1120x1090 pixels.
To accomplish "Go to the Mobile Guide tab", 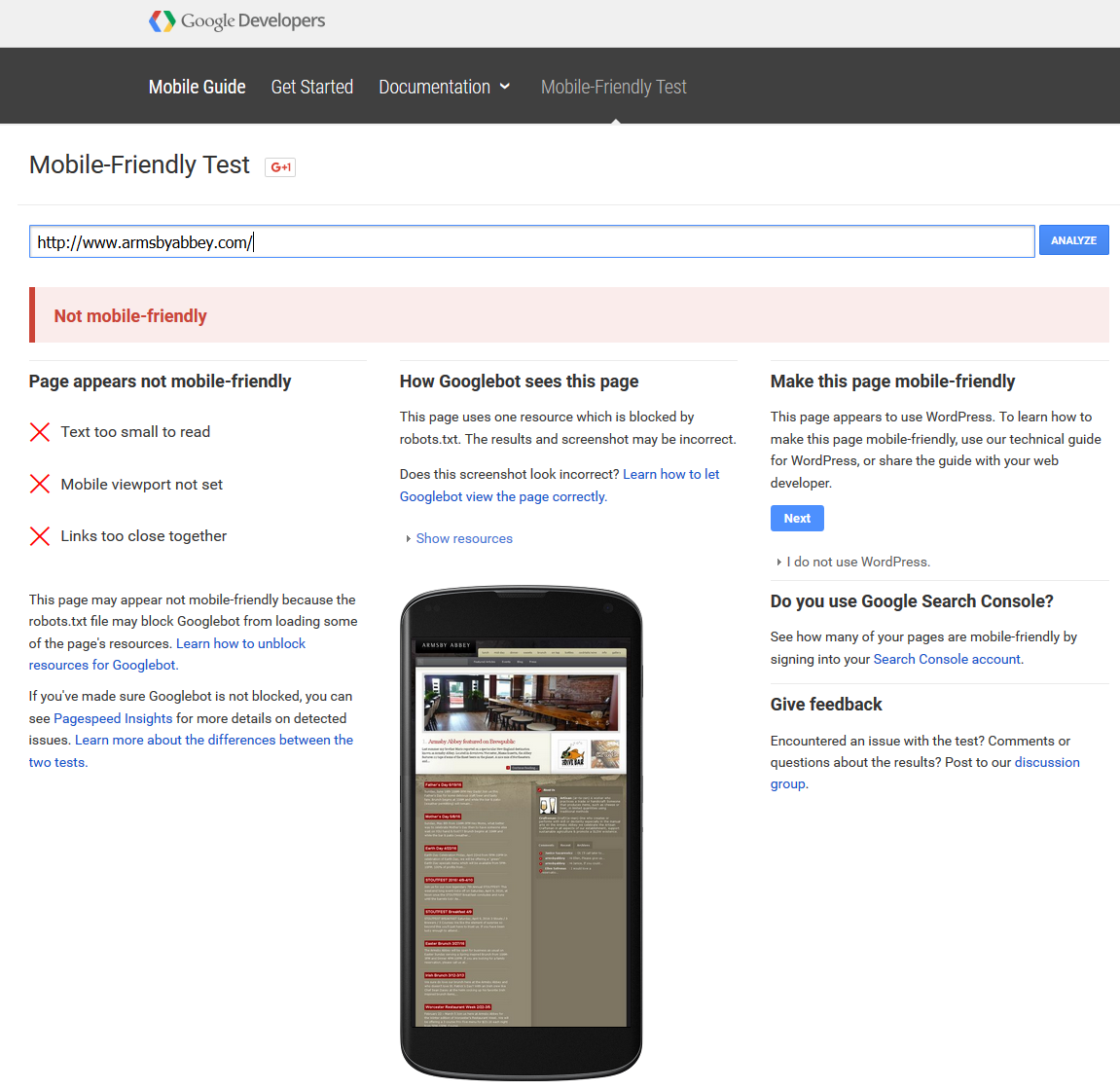I will (197, 88).
